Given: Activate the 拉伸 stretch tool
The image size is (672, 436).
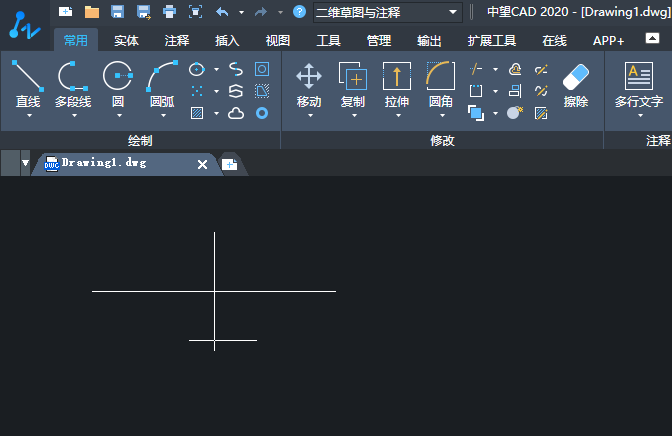Looking at the screenshot, I should (397, 84).
